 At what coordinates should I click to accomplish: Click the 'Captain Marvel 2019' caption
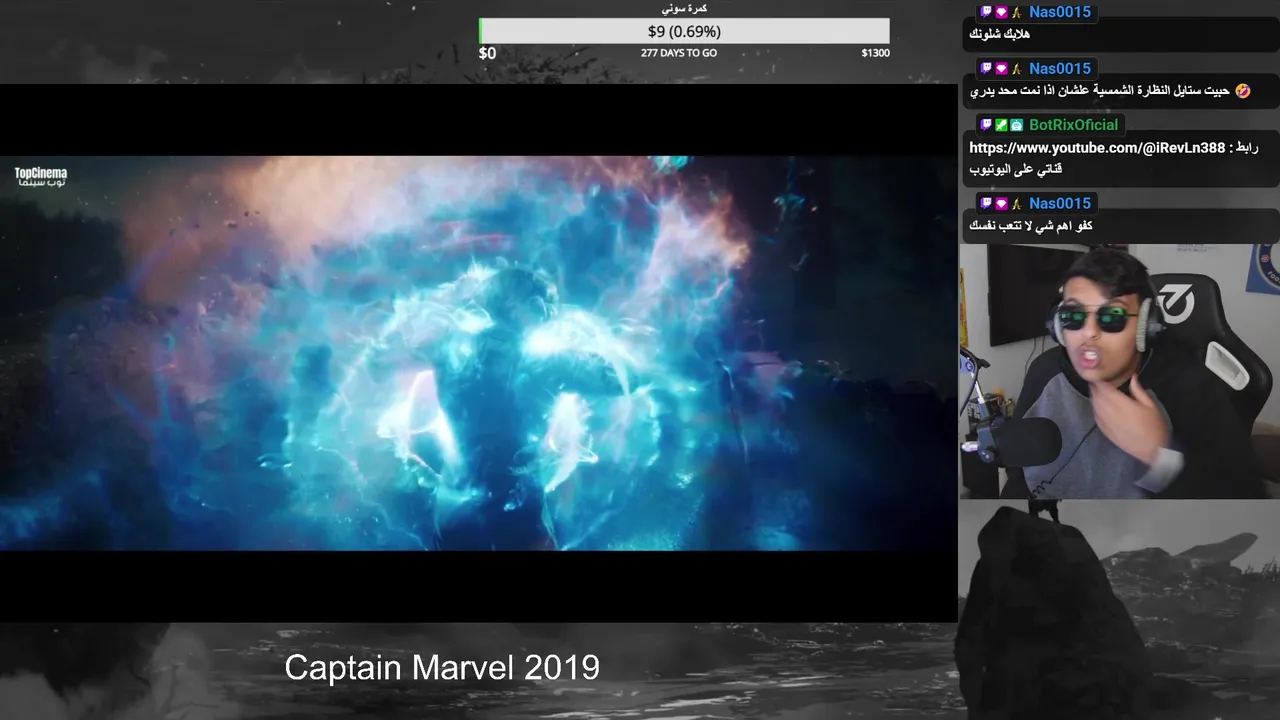[442, 667]
